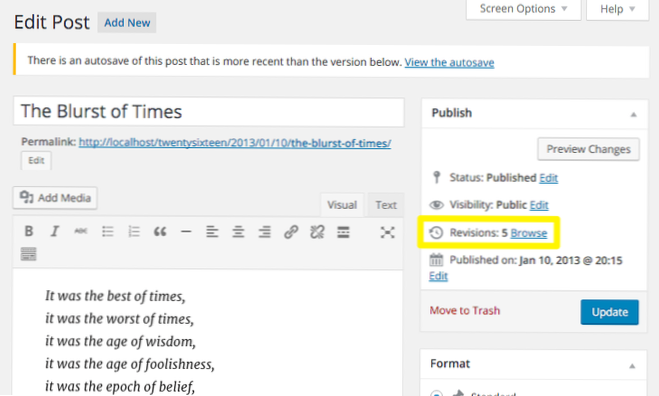Open the View the autosave link

pos(449,63)
